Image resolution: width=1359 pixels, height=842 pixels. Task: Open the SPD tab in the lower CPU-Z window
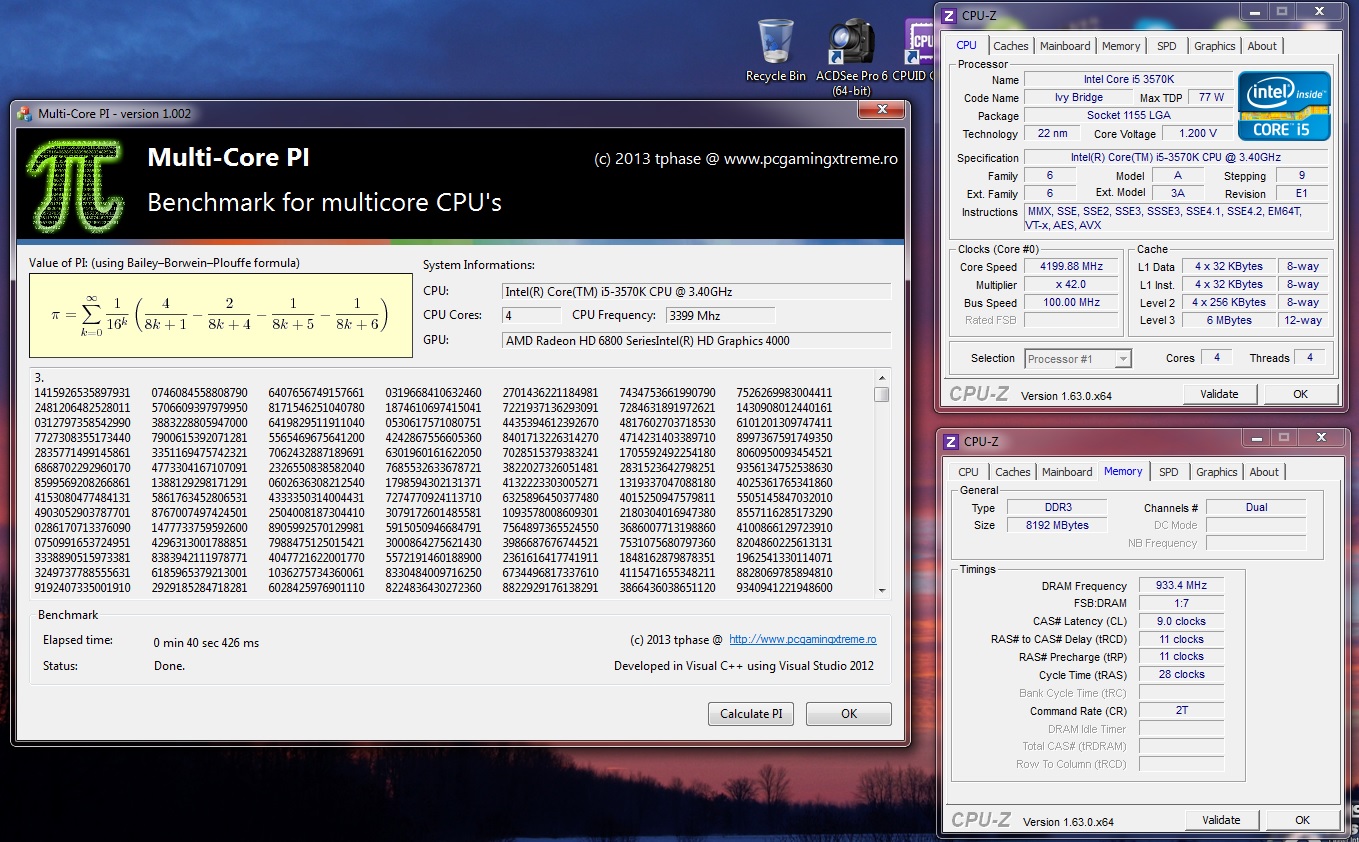[1169, 472]
